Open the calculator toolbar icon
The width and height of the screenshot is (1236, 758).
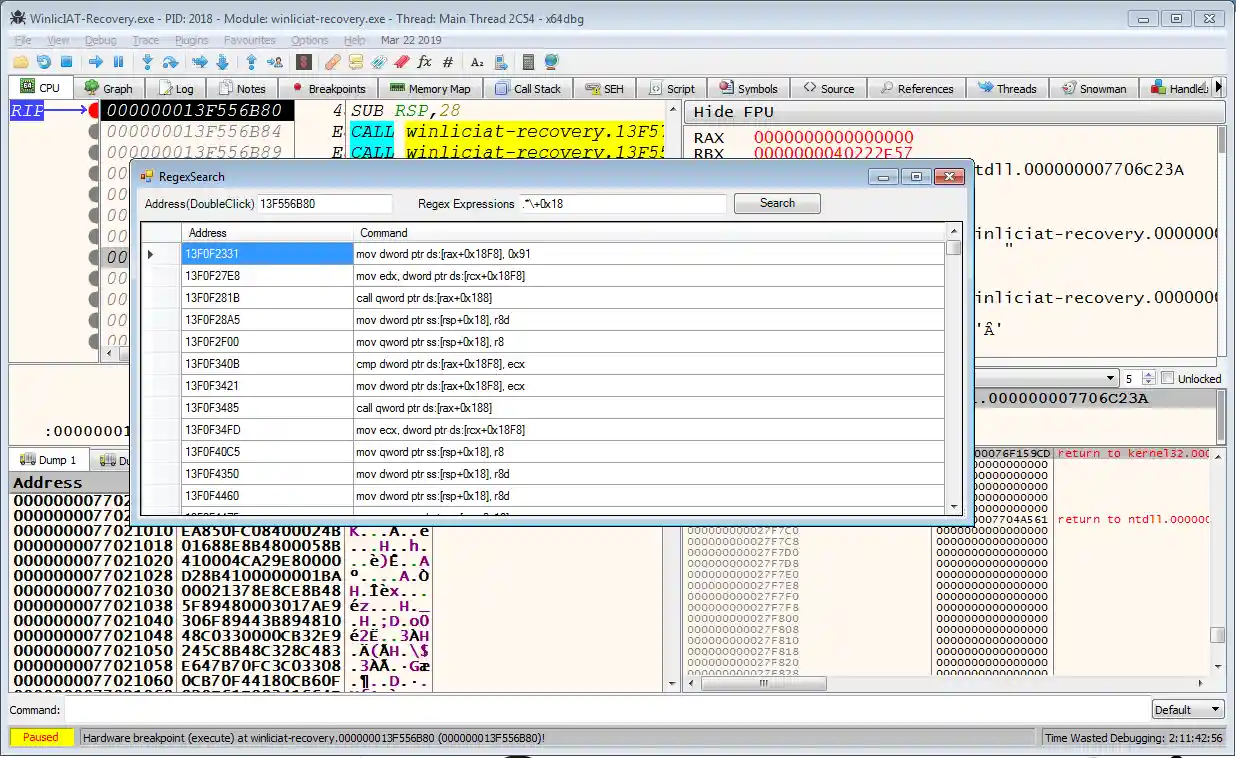528,62
